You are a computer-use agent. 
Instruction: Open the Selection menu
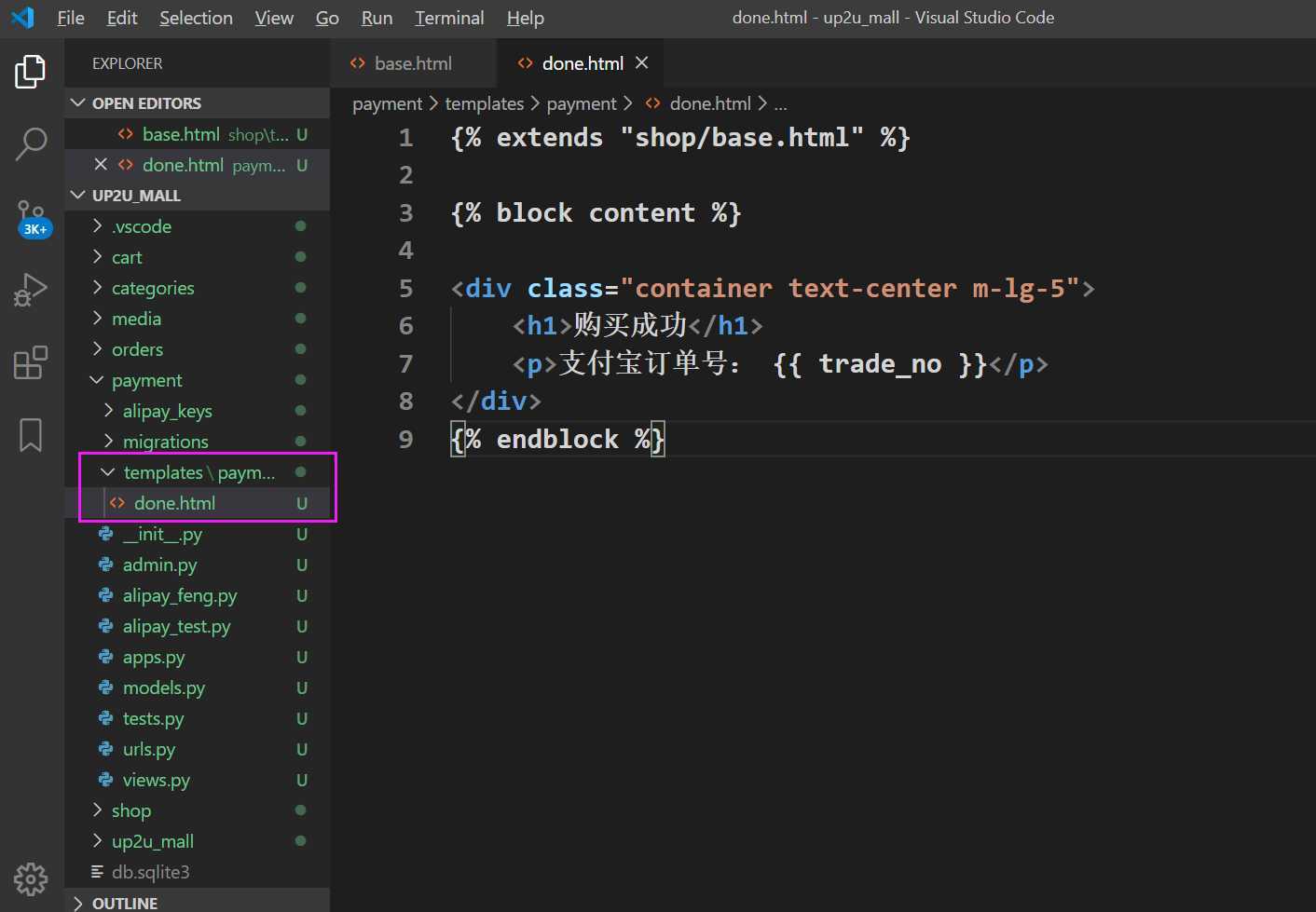click(x=196, y=18)
